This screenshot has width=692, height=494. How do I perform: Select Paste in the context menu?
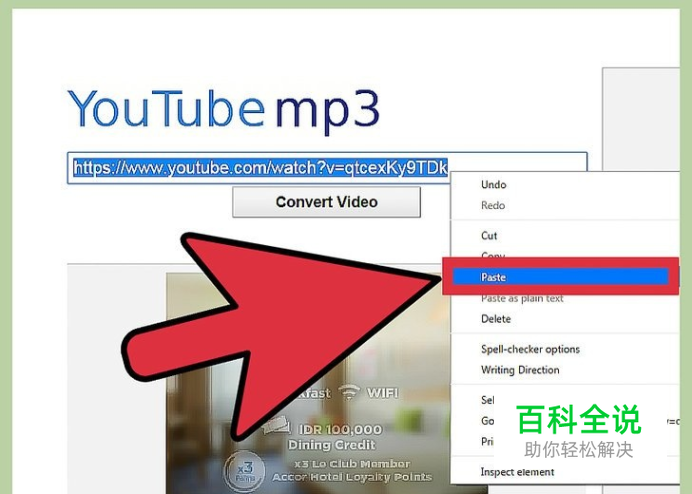(x=560, y=277)
